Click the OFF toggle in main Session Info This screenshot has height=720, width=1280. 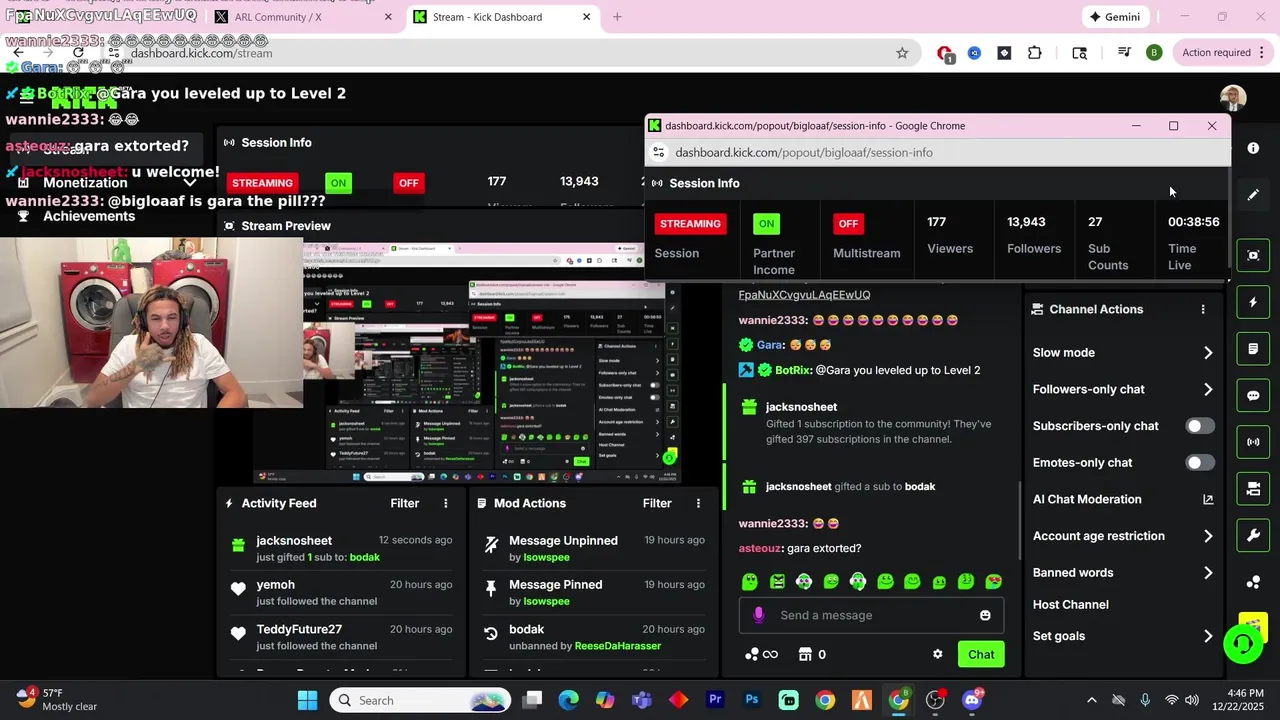pos(408,183)
